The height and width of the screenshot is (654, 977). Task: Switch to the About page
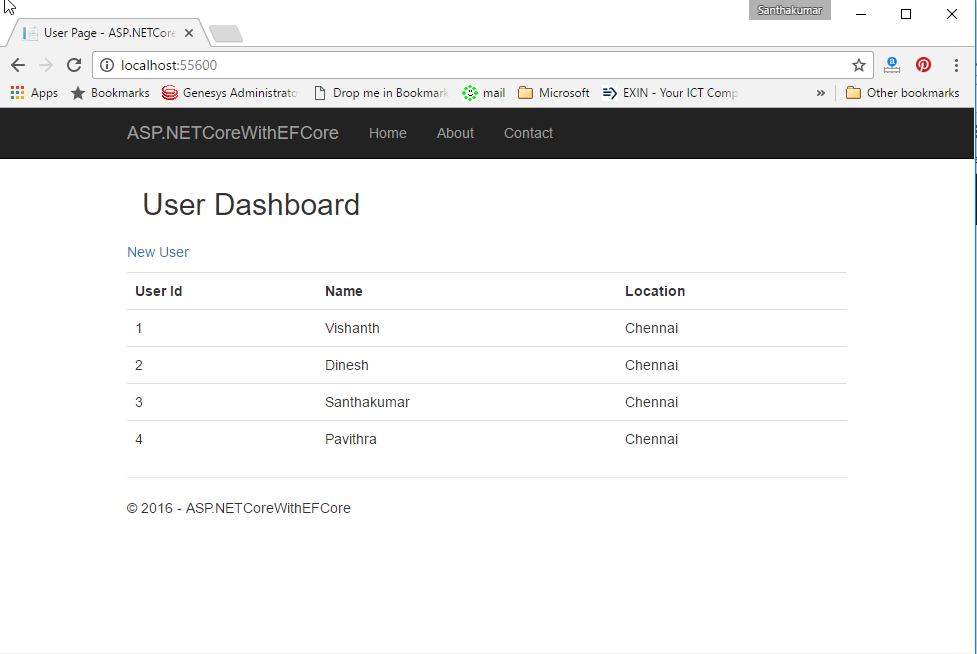click(x=455, y=133)
